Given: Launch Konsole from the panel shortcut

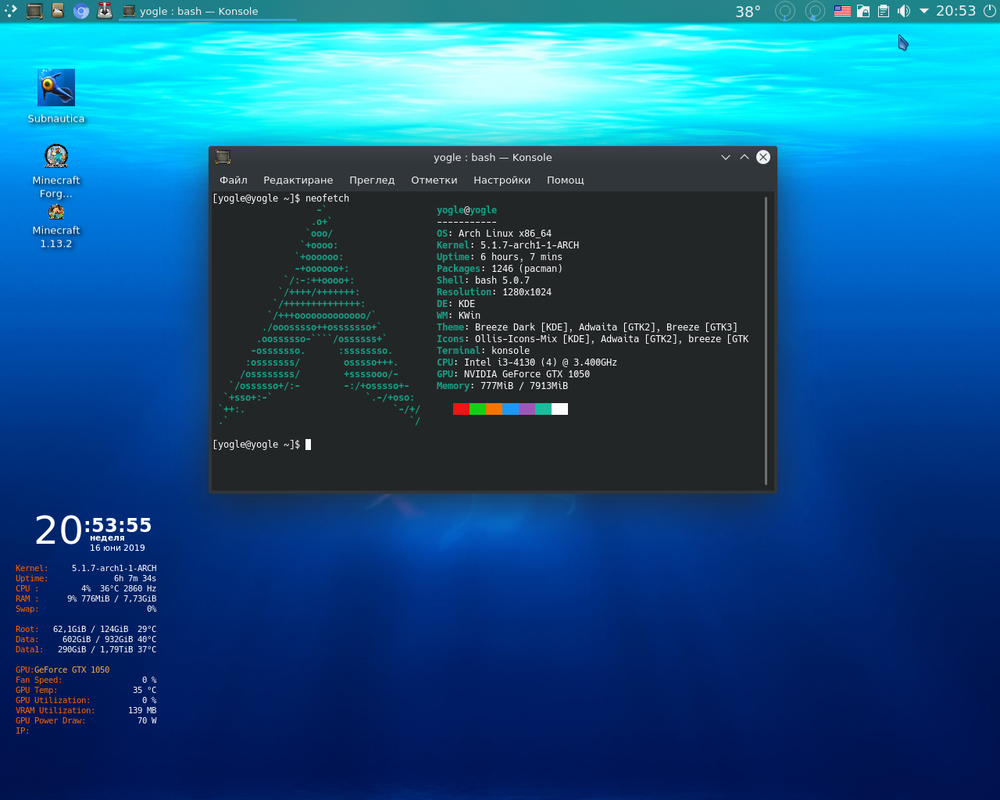Looking at the screenshot, I should 34,11.
